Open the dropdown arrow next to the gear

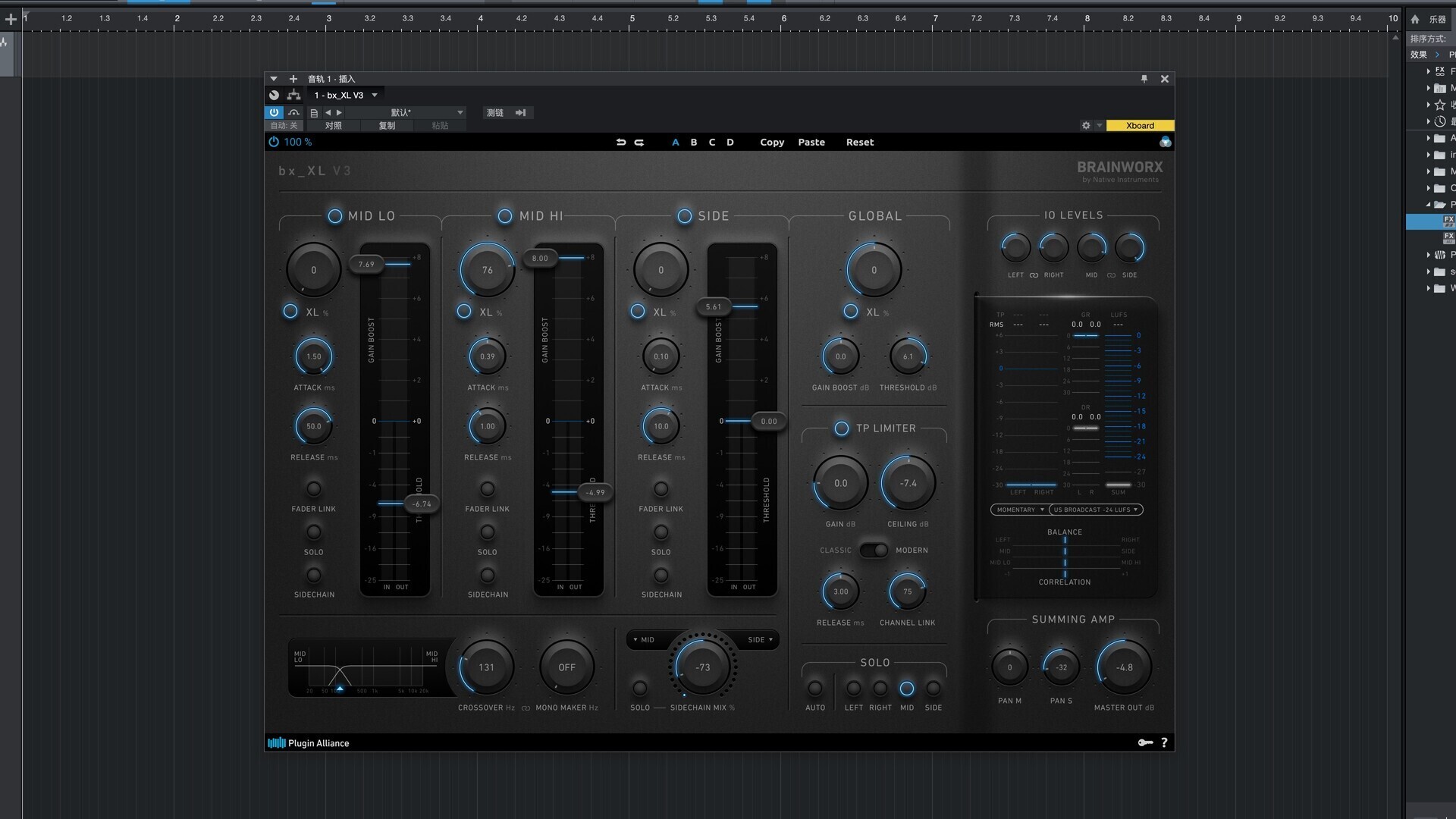pyautogui.click(x=1099, y=126)
